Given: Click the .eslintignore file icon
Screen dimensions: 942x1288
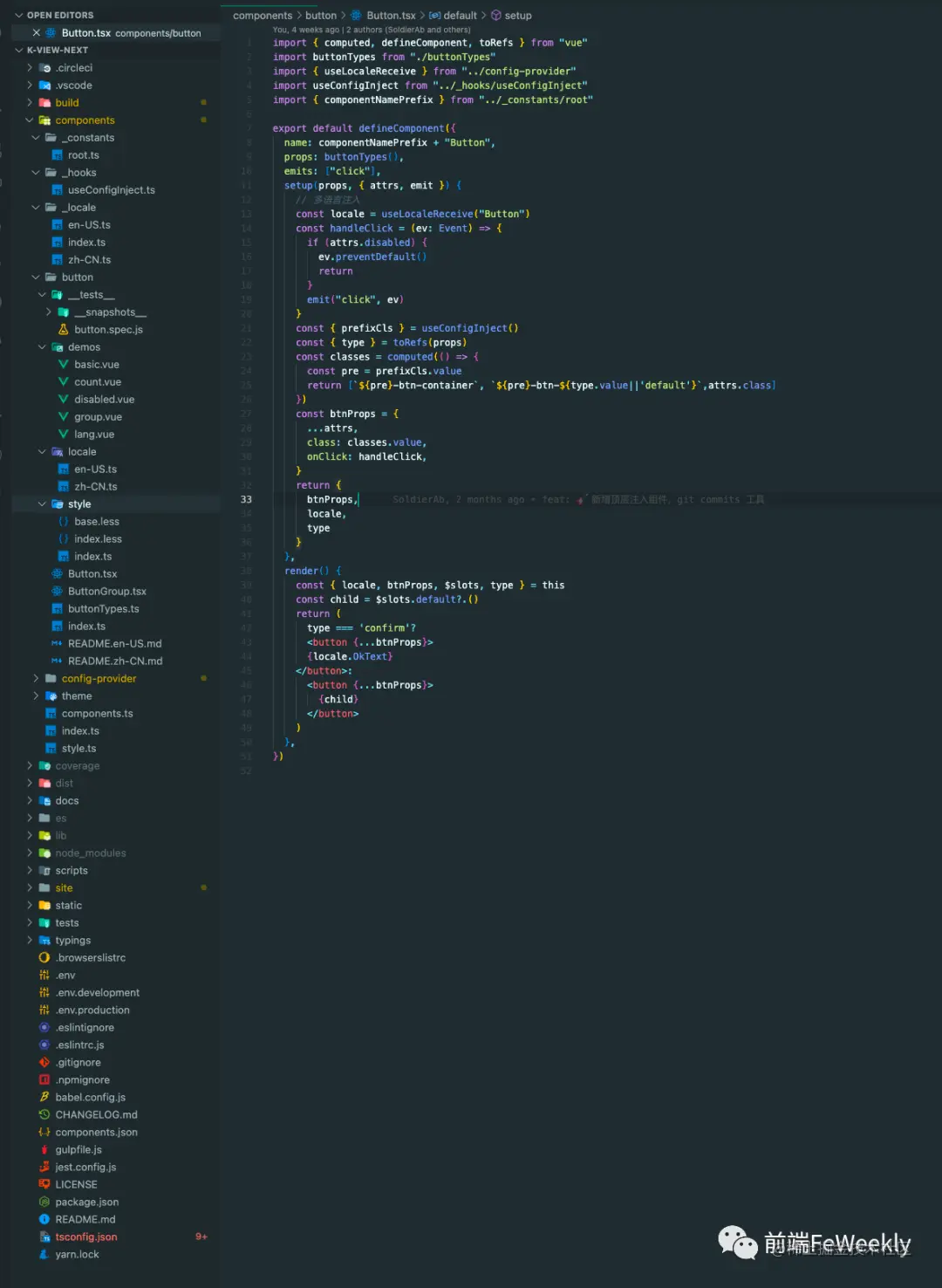Looking at the screenshot, I should 44,1027.
